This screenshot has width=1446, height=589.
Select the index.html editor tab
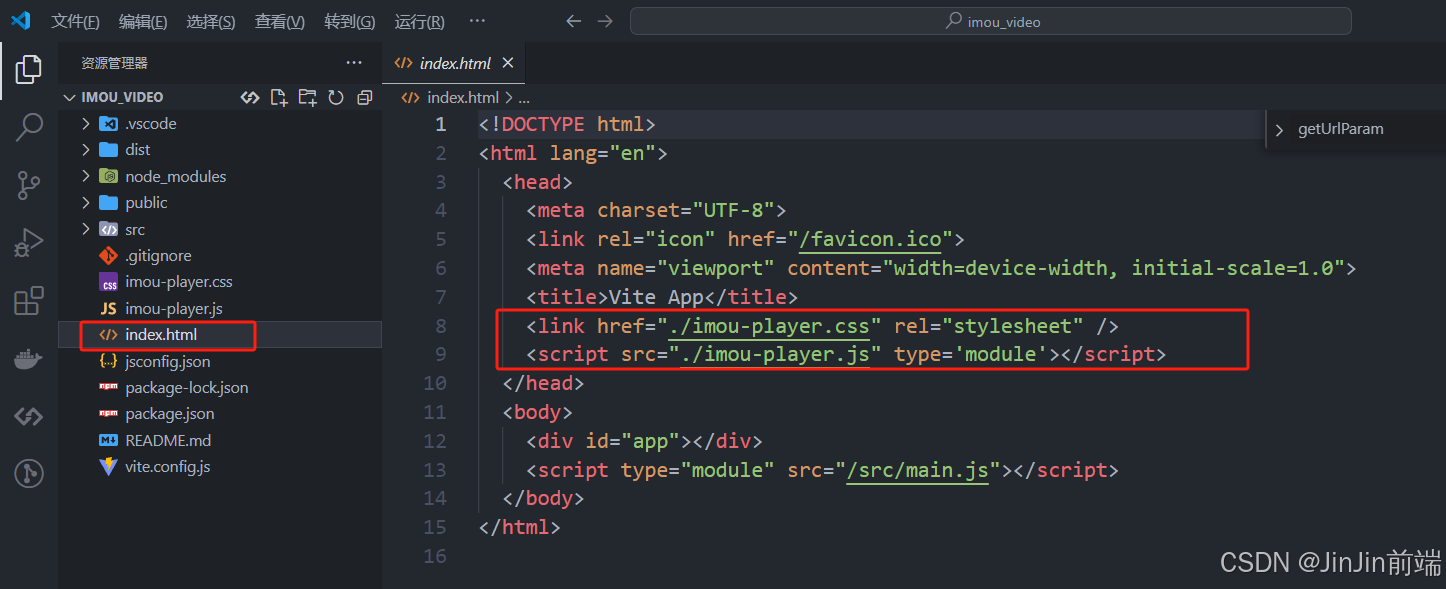click(454, 62)
